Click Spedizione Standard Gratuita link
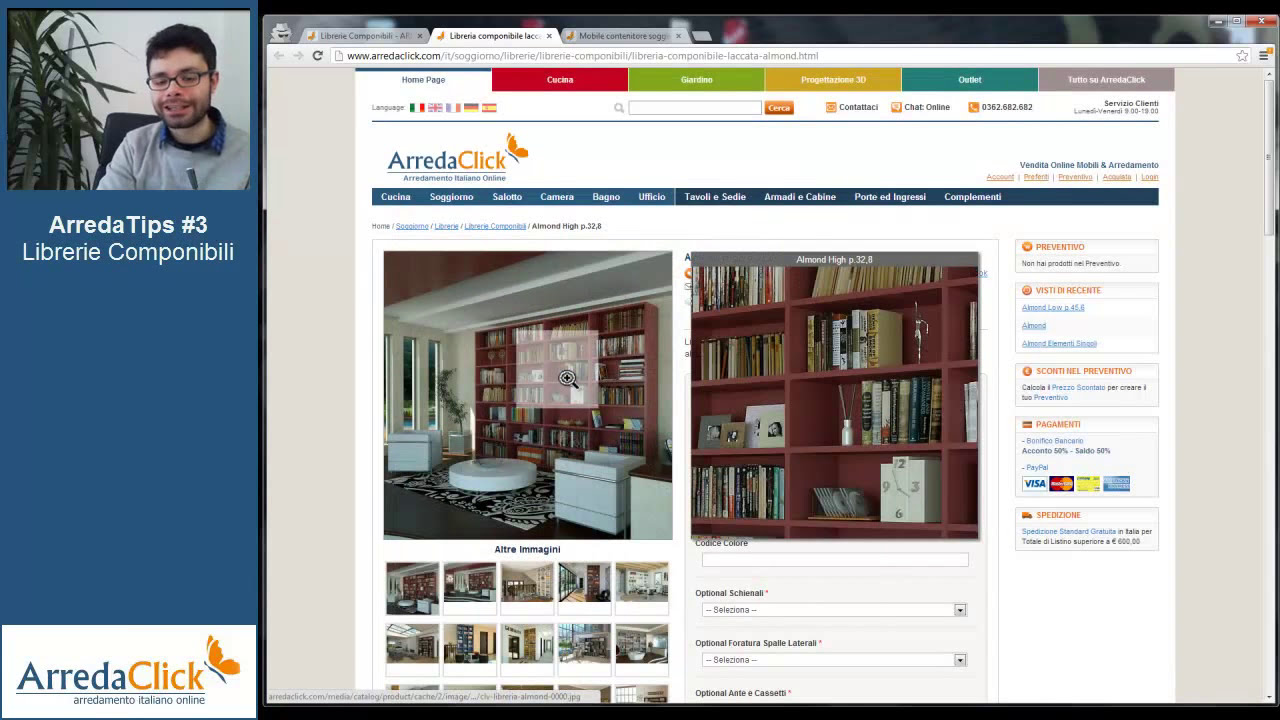 click(x=1069, y=532)
